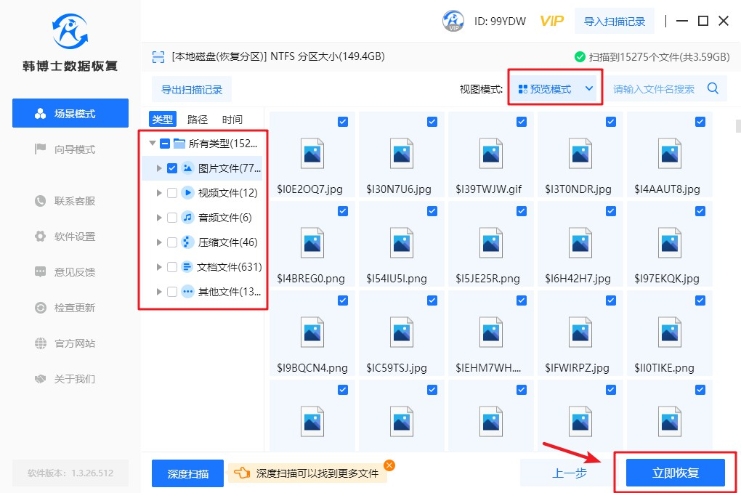The image size is (742, 500).
Task: Click 检查更新 to check for updates
Action: pos(74,307)
